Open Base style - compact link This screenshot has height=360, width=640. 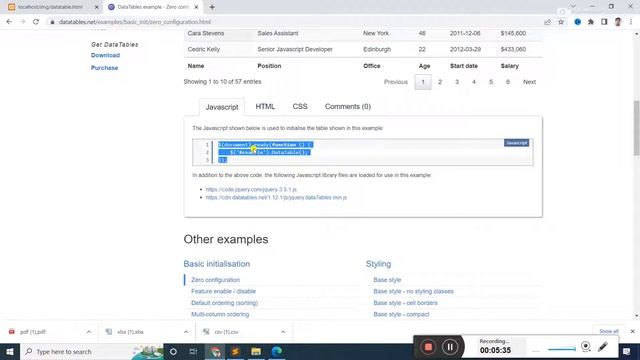coord(401,314)
